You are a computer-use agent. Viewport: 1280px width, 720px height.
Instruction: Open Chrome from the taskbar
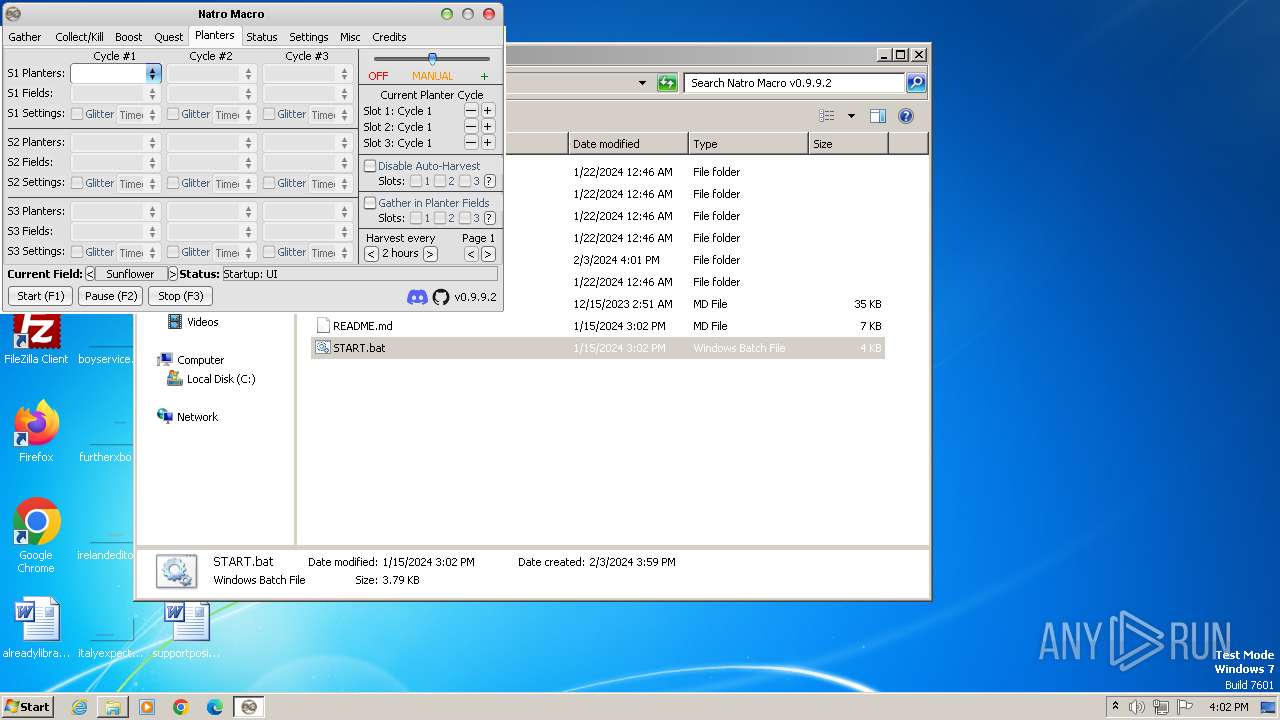point(181,707)
